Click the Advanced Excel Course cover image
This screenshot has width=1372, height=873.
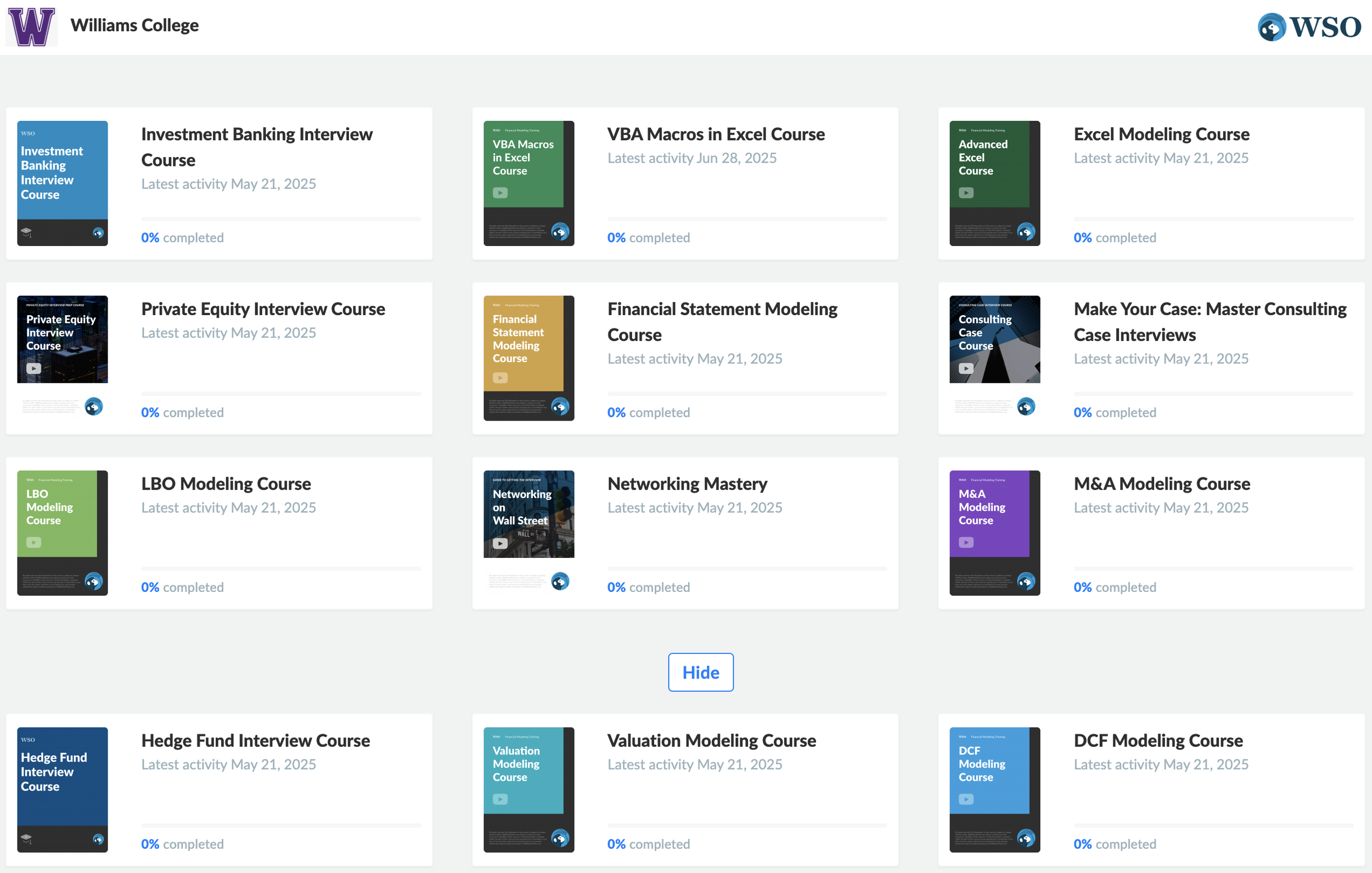click(994, 183)
